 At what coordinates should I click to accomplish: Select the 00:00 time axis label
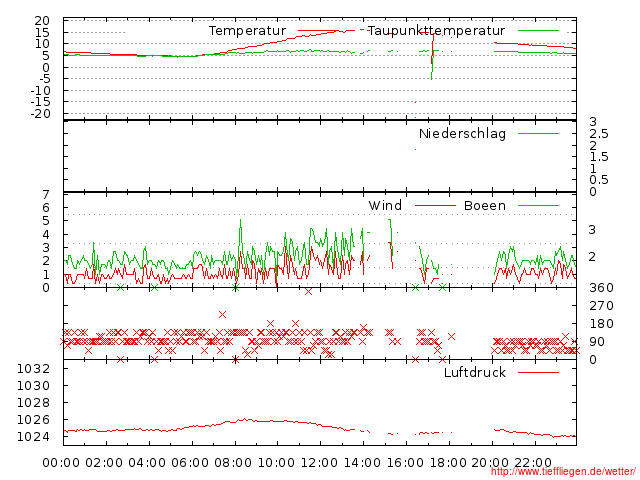coord(61,463)
